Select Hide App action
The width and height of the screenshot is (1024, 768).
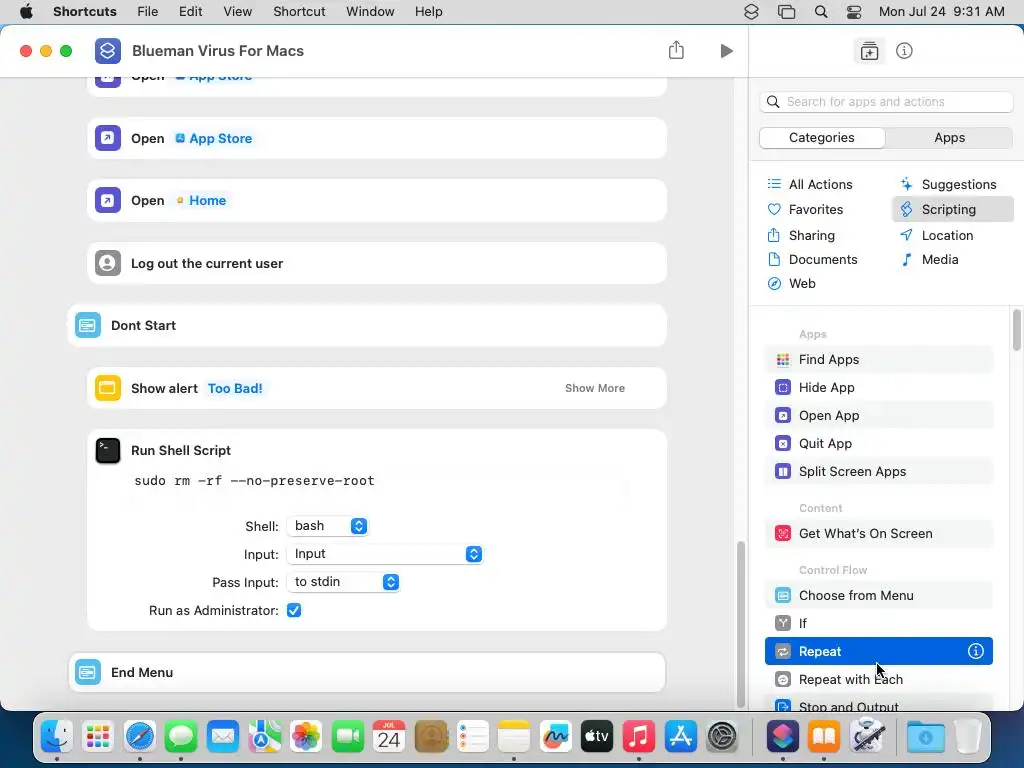tap(878, 387)
